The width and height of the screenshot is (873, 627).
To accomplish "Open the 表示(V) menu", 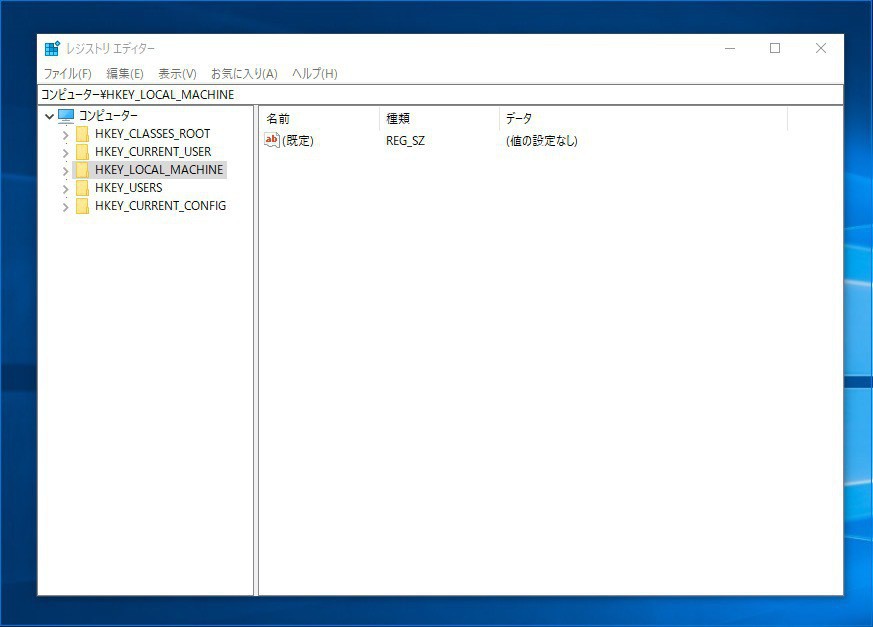I will click(x=177, y=74).
